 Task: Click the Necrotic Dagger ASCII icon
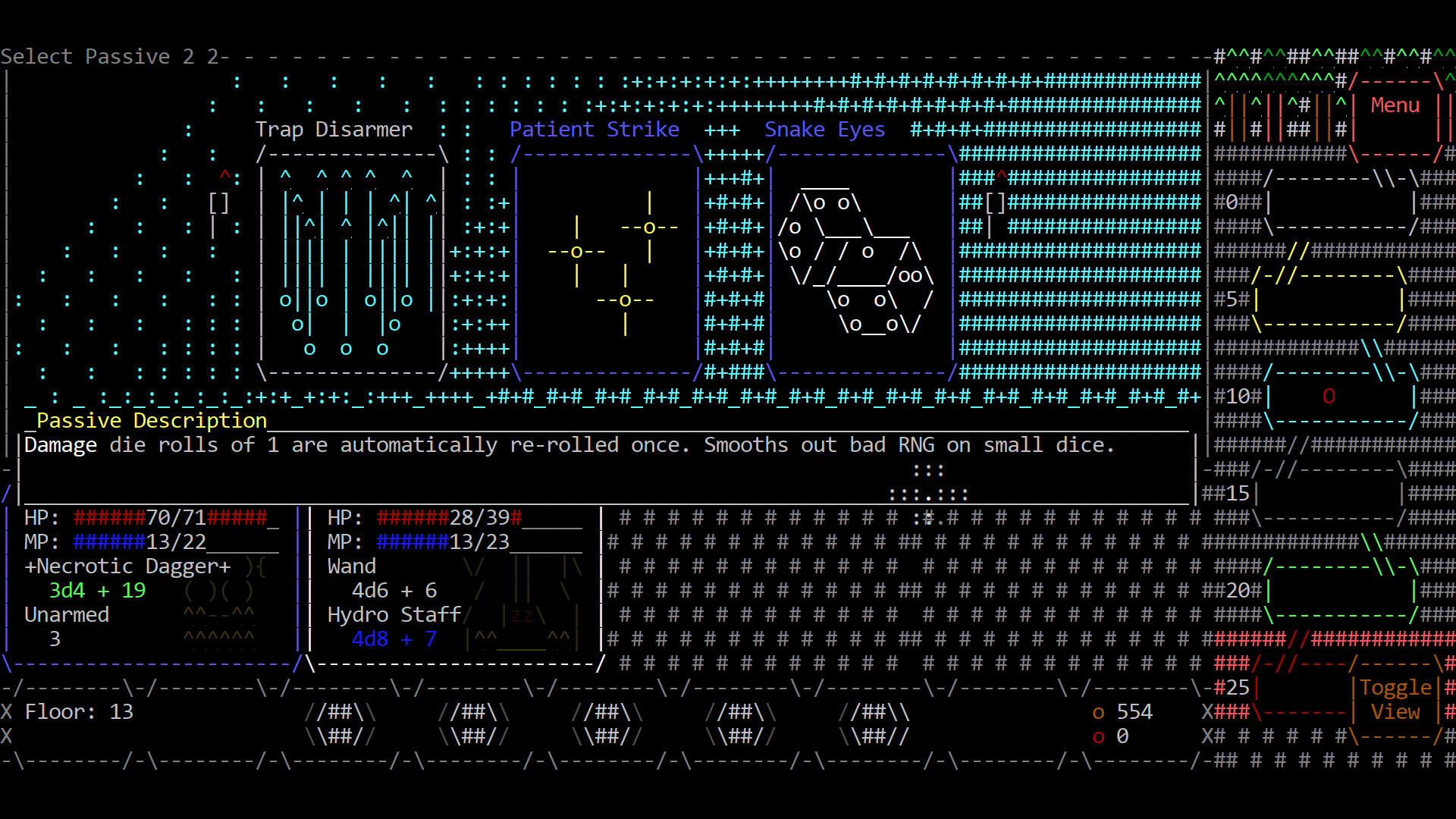(224, 603)
